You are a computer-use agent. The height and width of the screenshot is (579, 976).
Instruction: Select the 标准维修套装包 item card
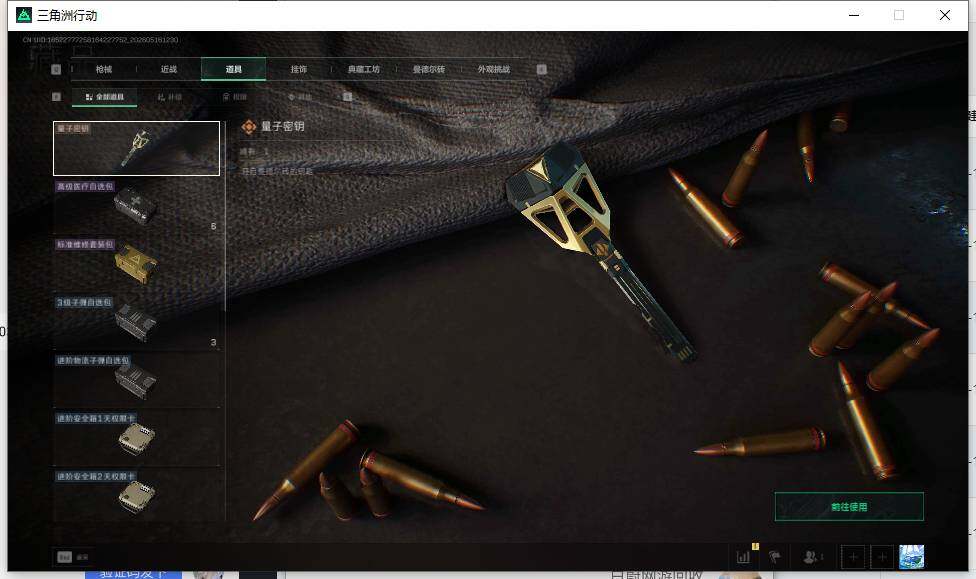coord(136,264)
